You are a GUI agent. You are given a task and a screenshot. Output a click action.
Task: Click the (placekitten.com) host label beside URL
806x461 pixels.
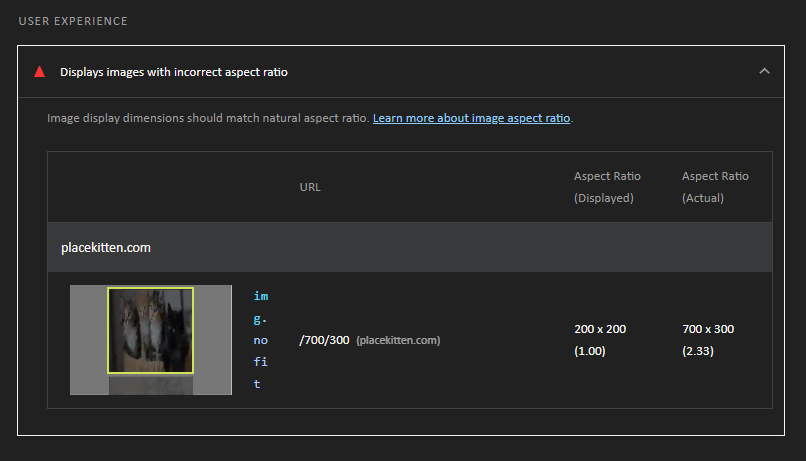pos(398,340)
